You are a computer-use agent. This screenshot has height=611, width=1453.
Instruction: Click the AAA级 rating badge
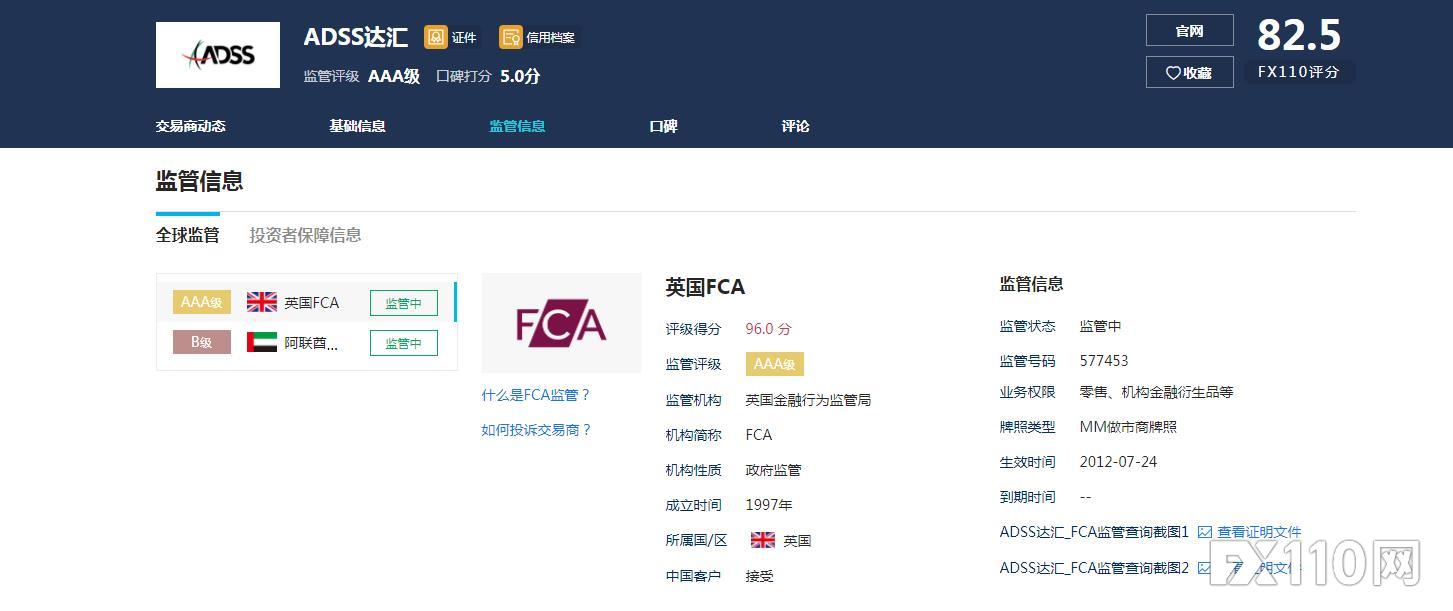774,364
